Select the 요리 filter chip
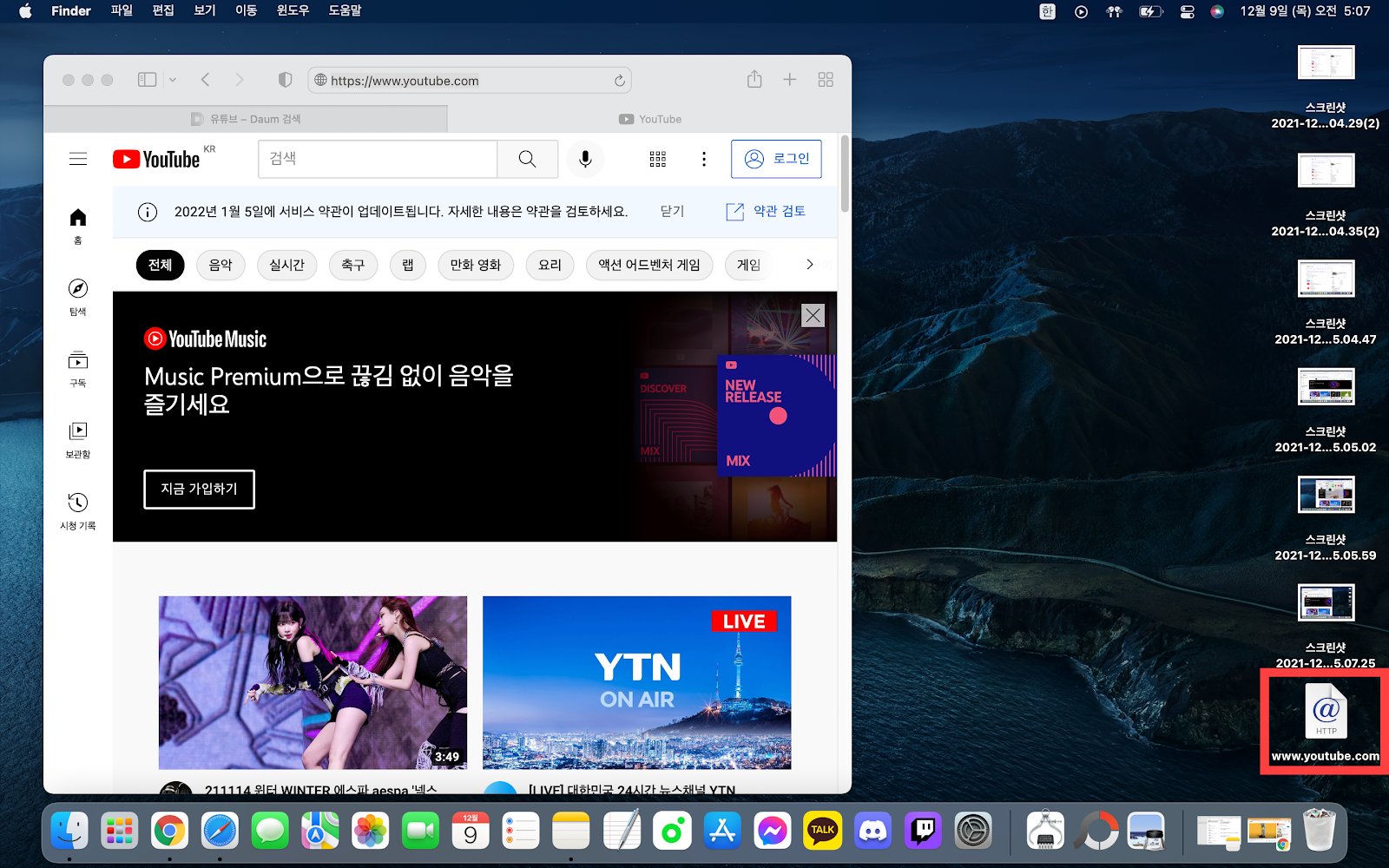The image size is (1389, 868). pos(550,265)
